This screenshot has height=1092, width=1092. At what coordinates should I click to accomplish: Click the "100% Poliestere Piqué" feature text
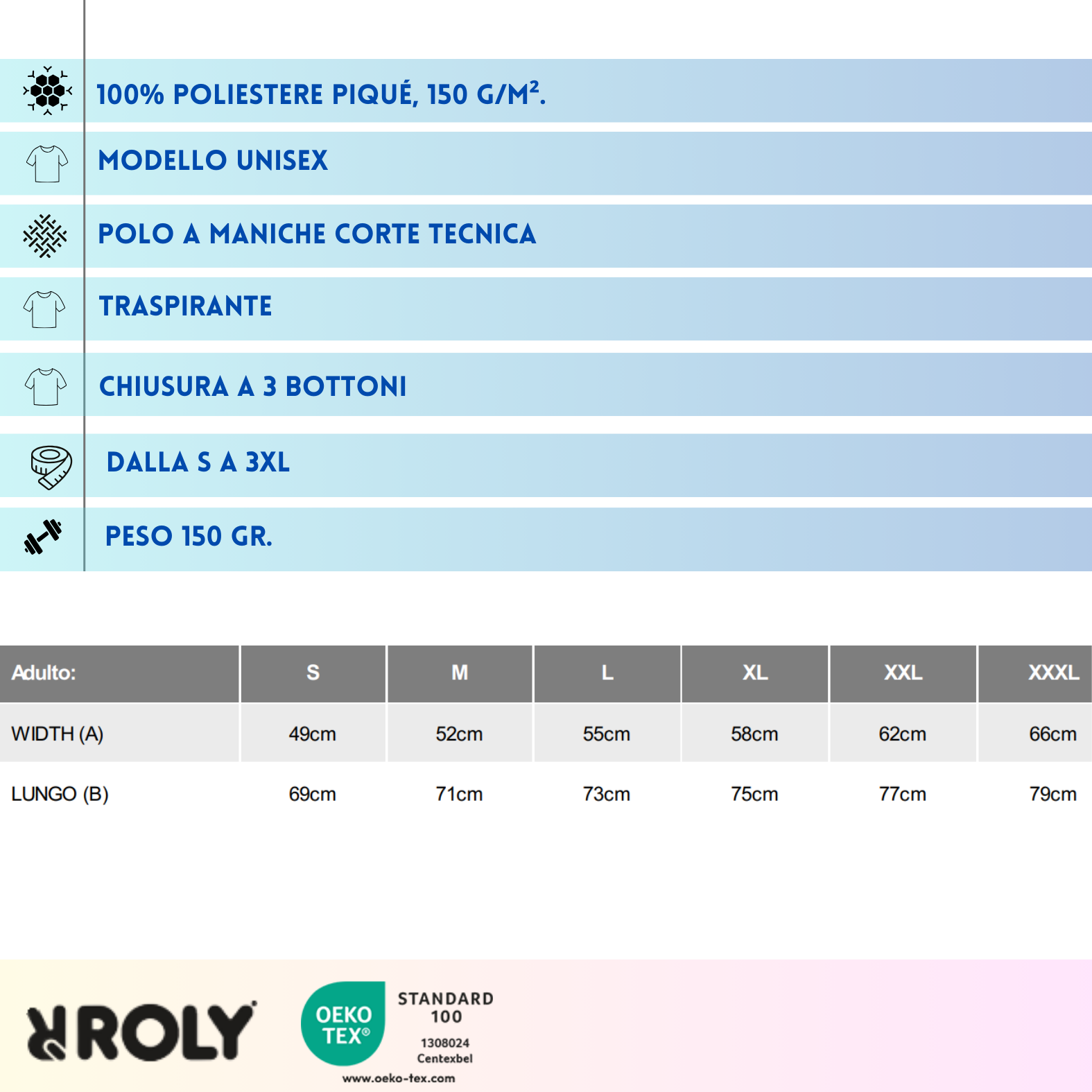coord(321,94)
